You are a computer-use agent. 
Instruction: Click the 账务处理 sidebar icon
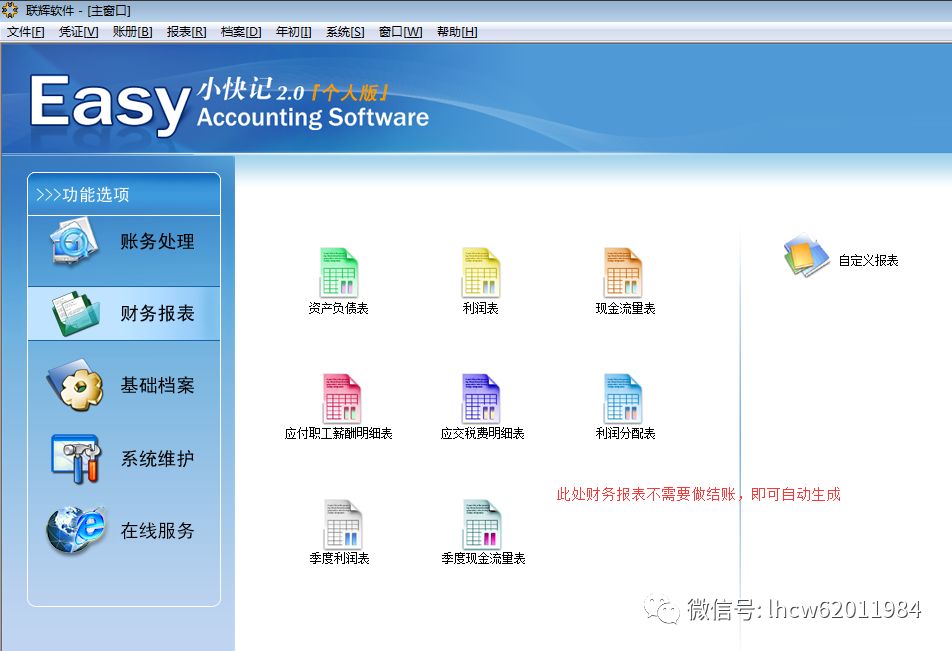[73, 242]
